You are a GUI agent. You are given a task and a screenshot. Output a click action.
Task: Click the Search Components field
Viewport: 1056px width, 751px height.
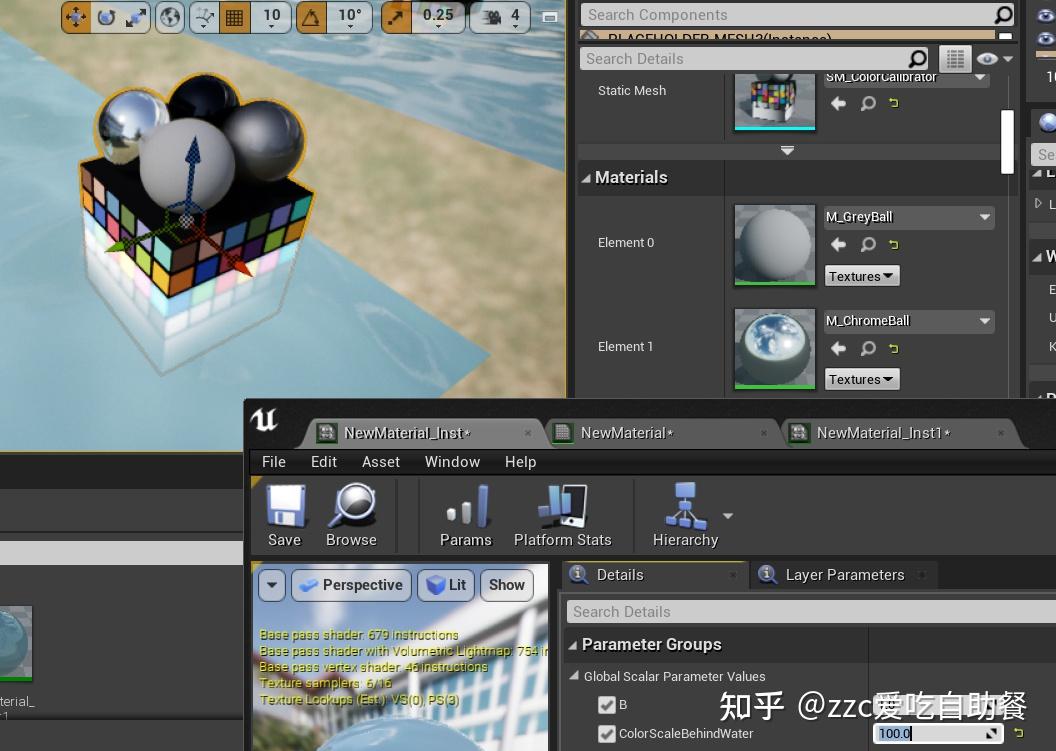tap(787, 15)
